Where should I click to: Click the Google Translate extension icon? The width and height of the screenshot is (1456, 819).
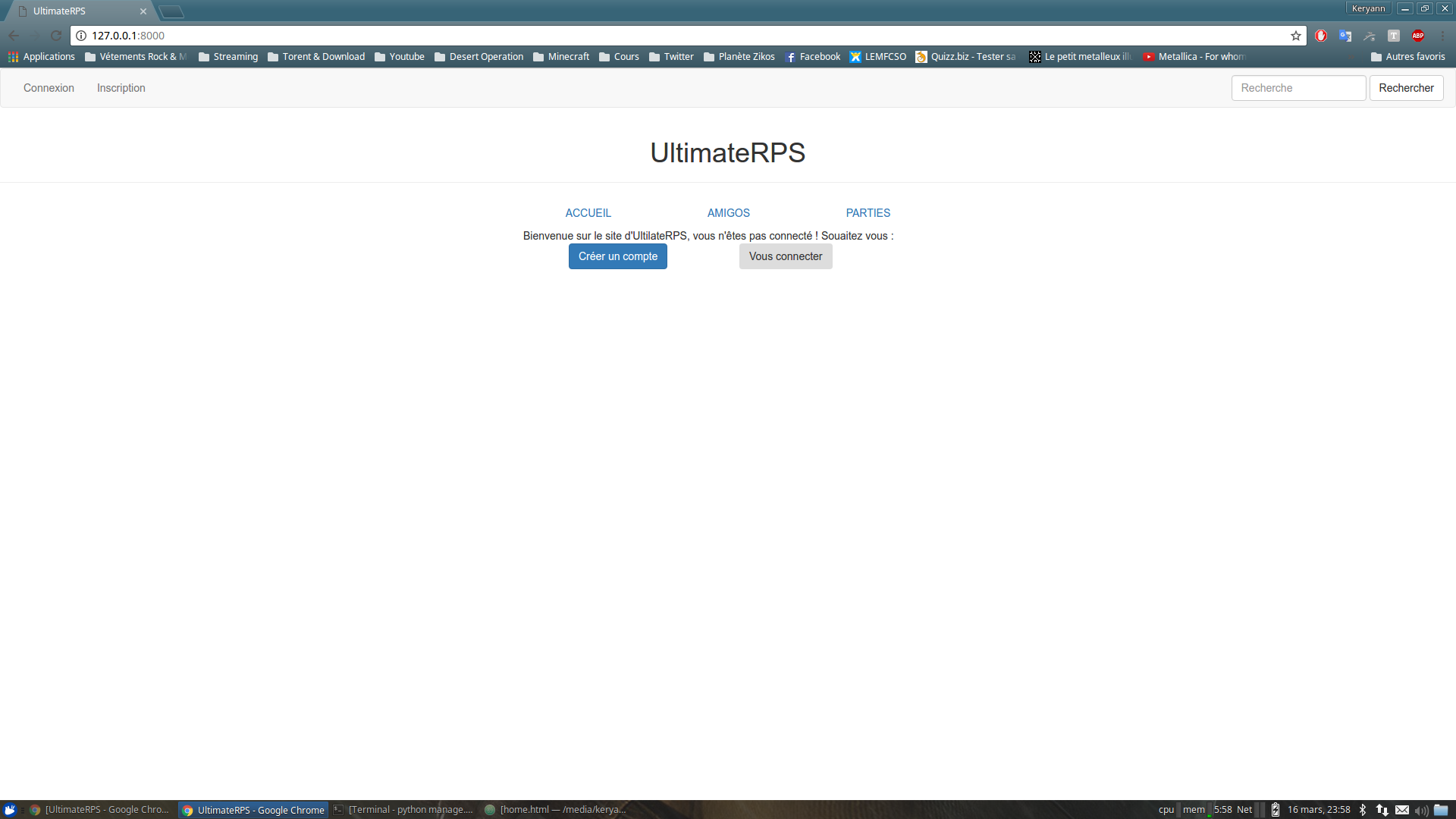click(x=1345, y=36)
